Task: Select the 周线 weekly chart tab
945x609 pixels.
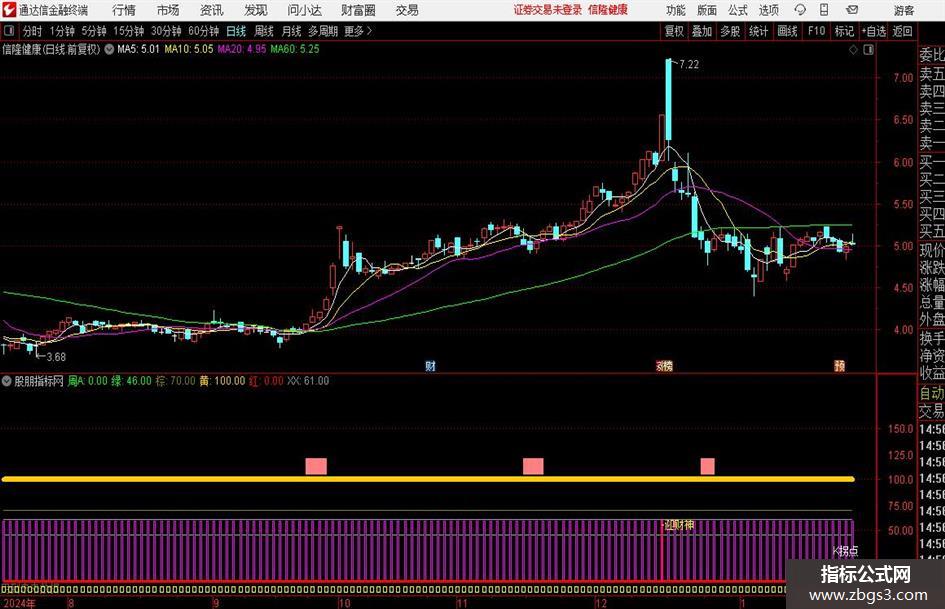Action: [x=264, y=31]
